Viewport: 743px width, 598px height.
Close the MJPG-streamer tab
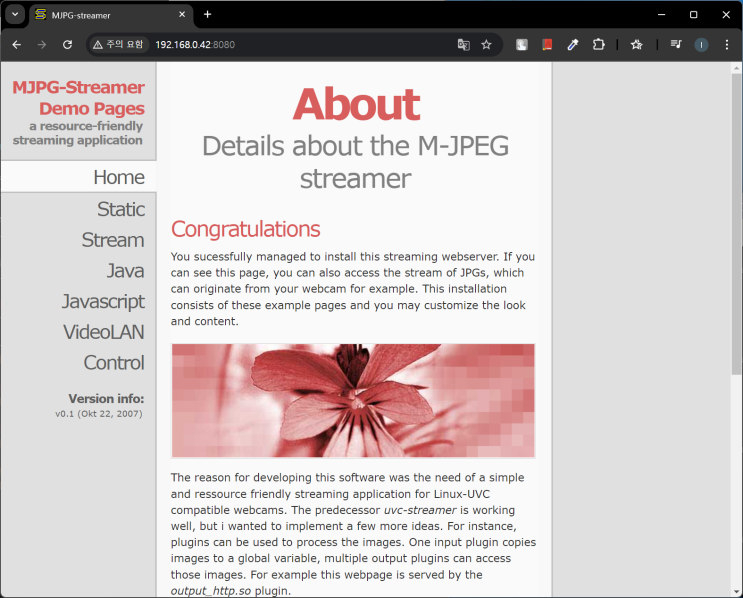click(x=182, y=15)
